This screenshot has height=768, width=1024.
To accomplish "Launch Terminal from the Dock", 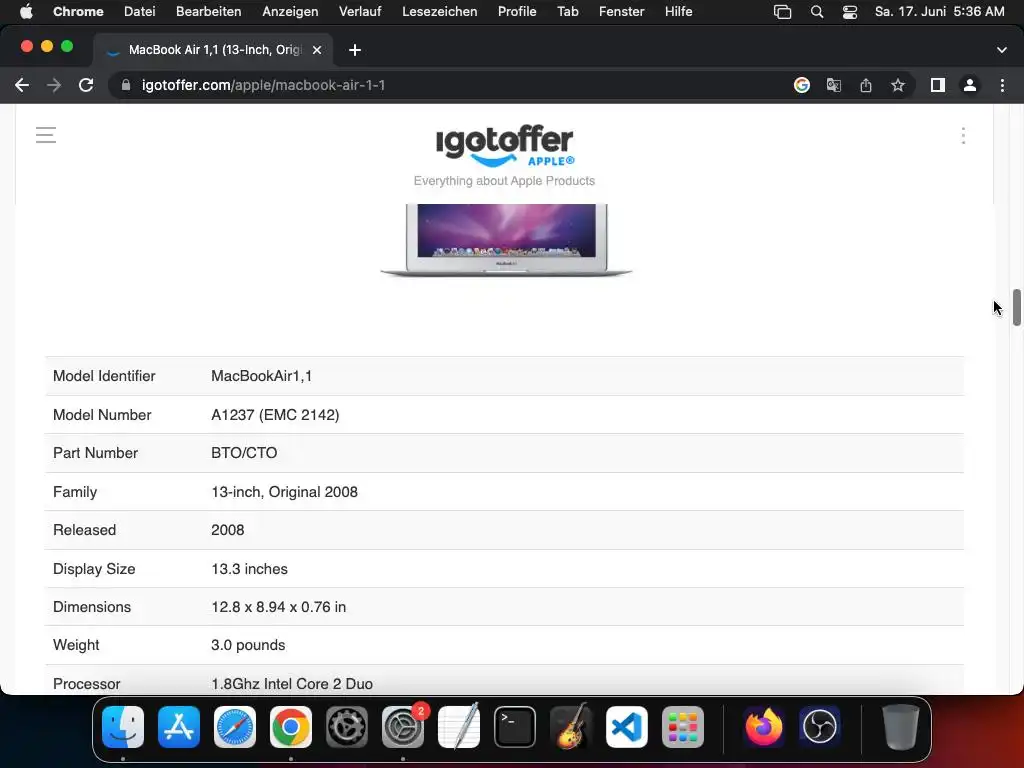I will [515, 727].
